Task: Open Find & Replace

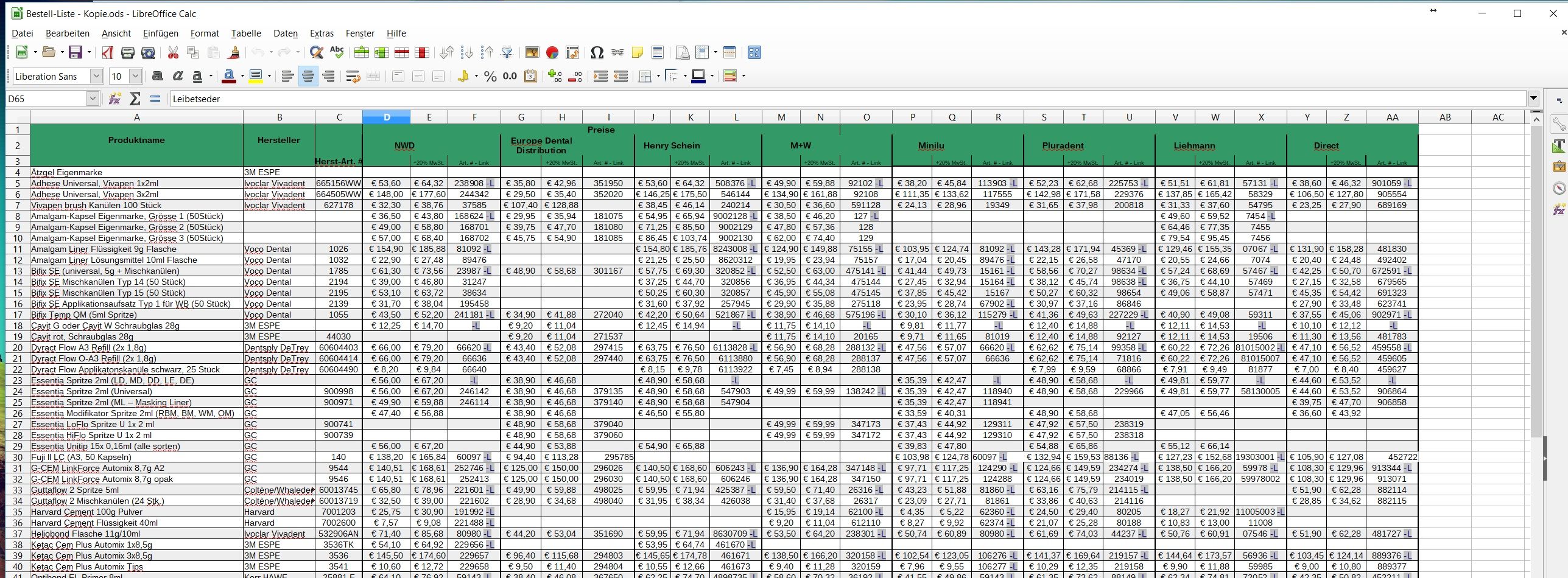Action: [317, 53]
